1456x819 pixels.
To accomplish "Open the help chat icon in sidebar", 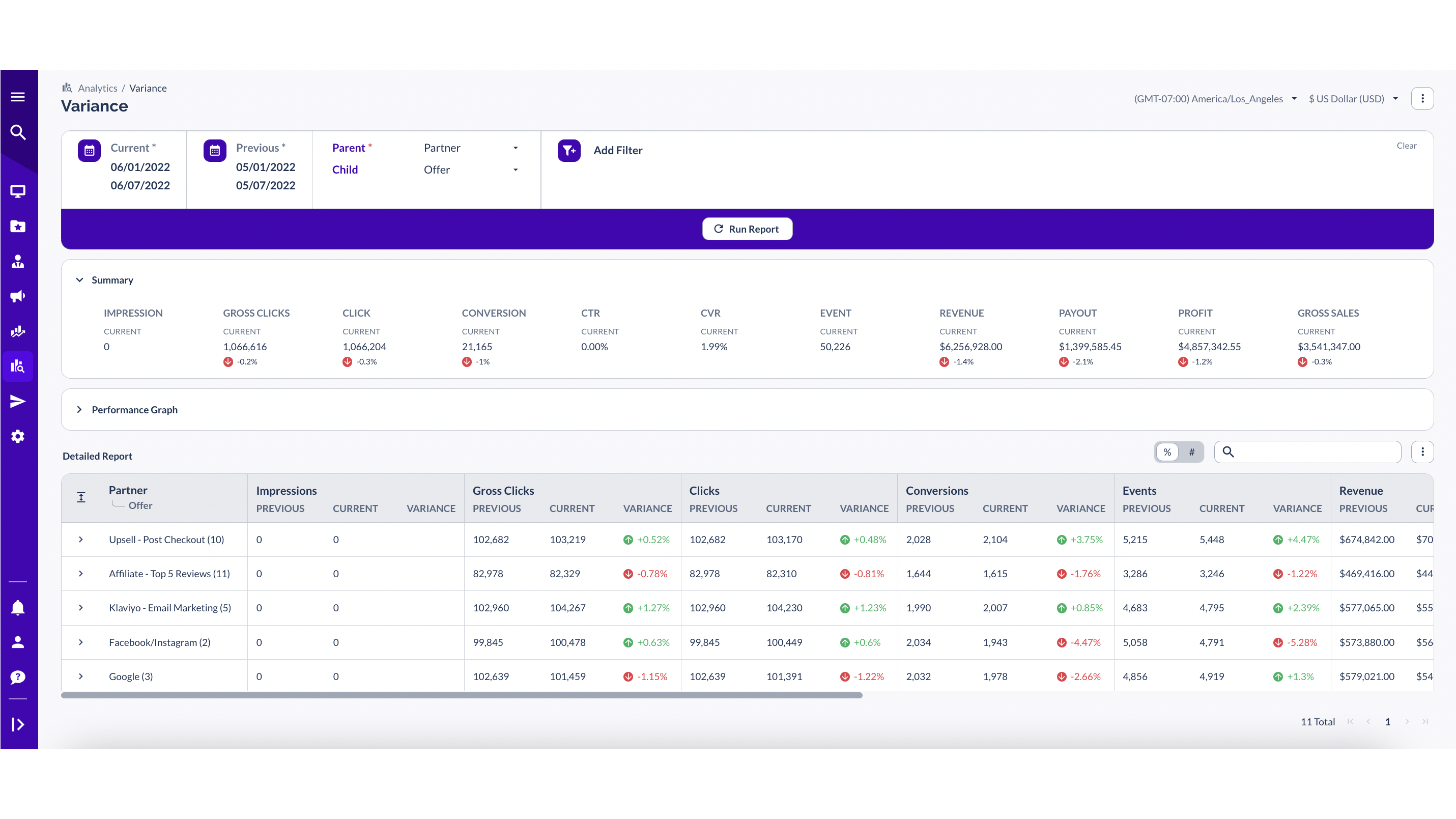I will (x=17, y=677).
